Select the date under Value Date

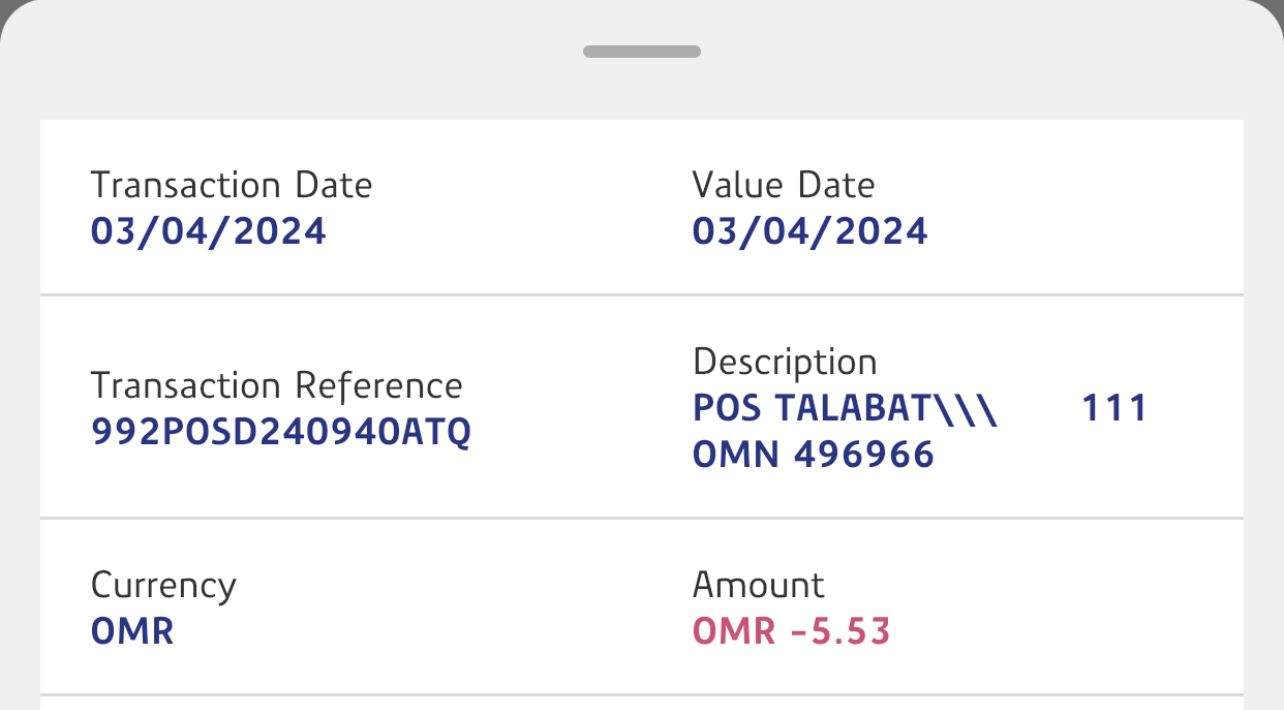pyautogui.click(x=810, y=232)
